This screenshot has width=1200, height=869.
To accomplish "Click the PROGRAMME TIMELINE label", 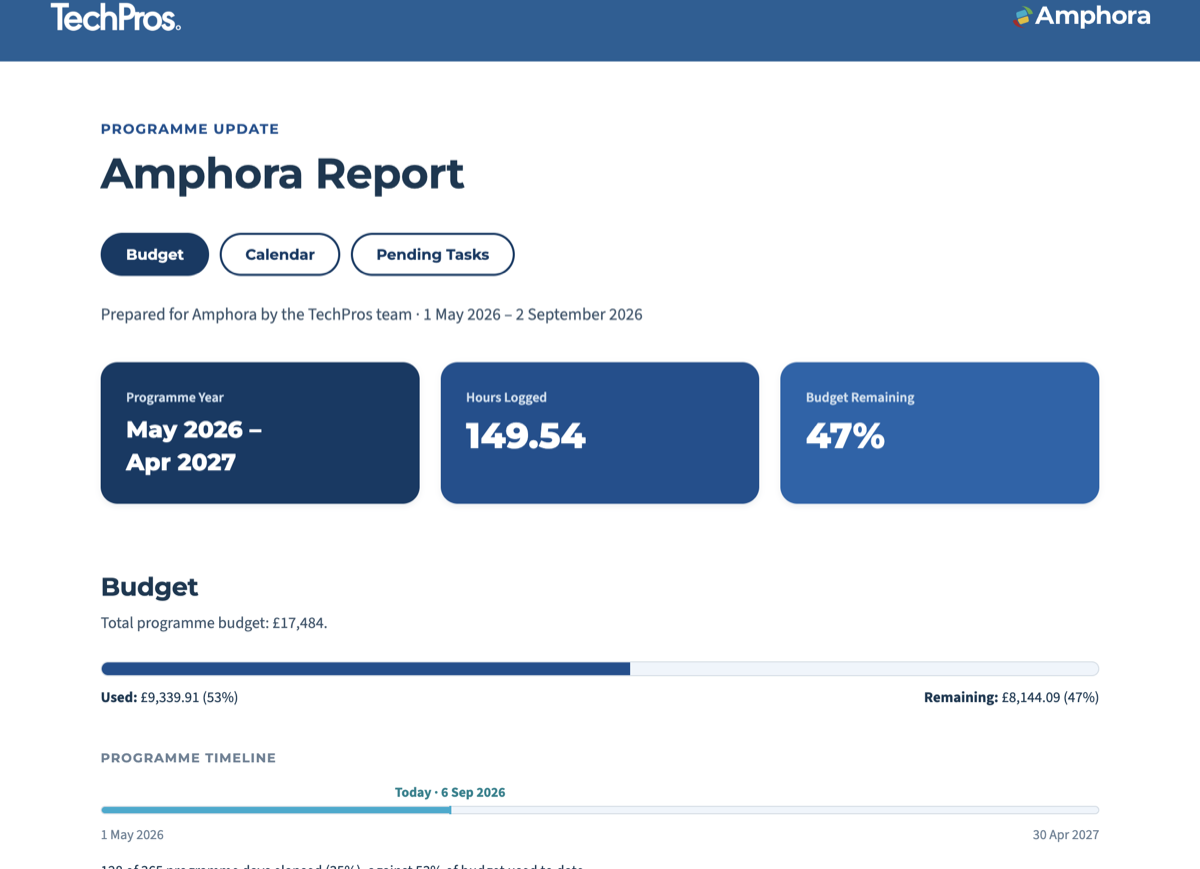I will pos(188,758).
